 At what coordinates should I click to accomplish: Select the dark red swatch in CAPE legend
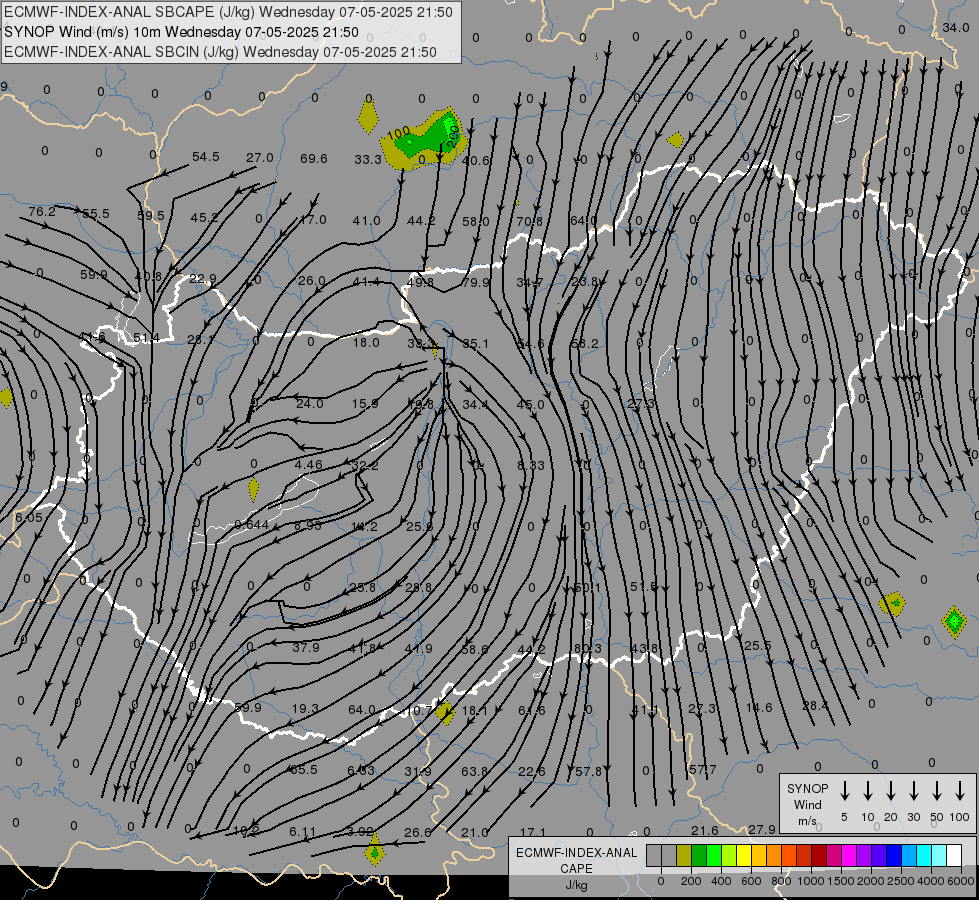click(x=819, y=856)
